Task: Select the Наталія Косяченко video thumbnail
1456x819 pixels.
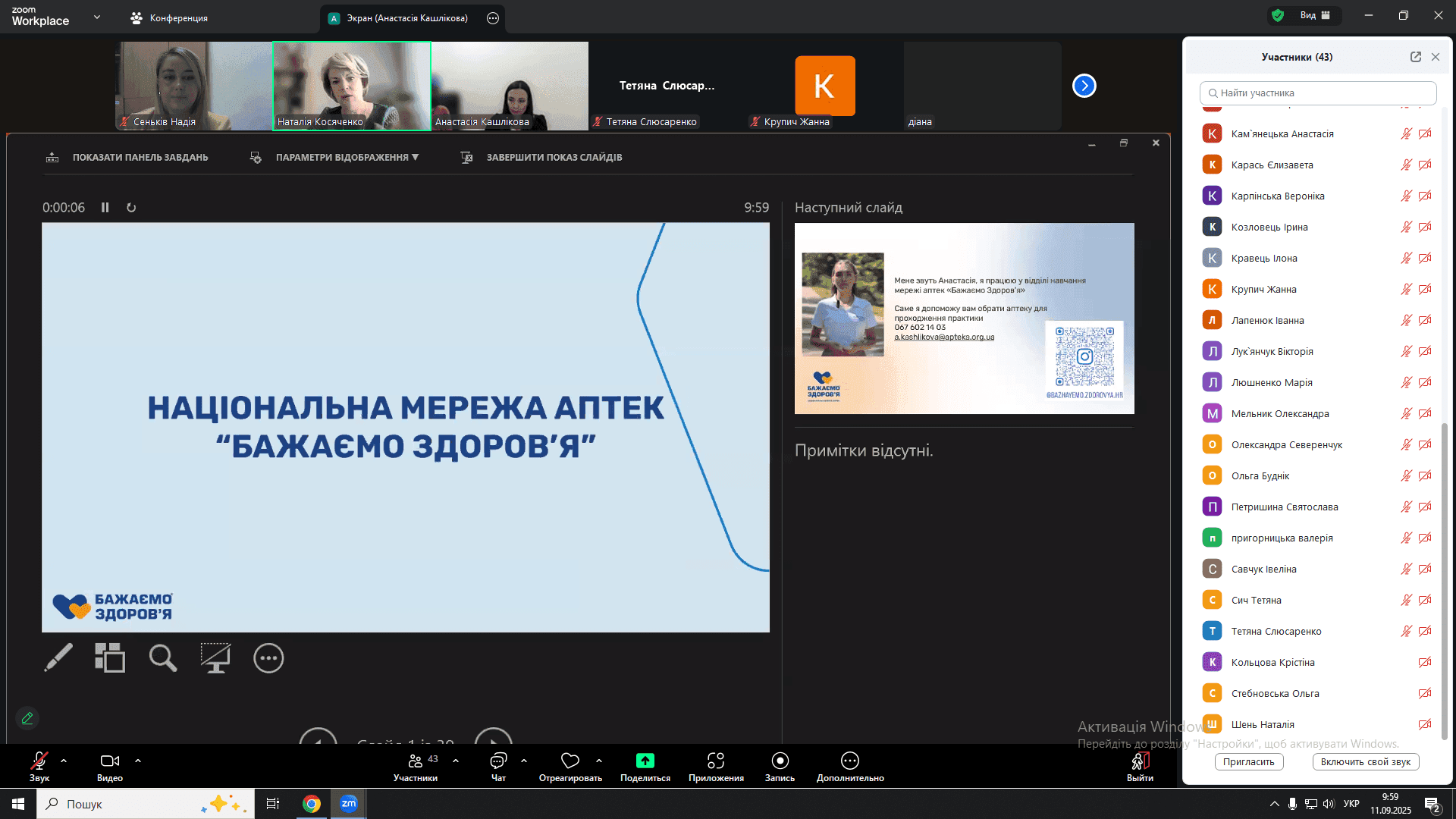Action: (352, 86)
